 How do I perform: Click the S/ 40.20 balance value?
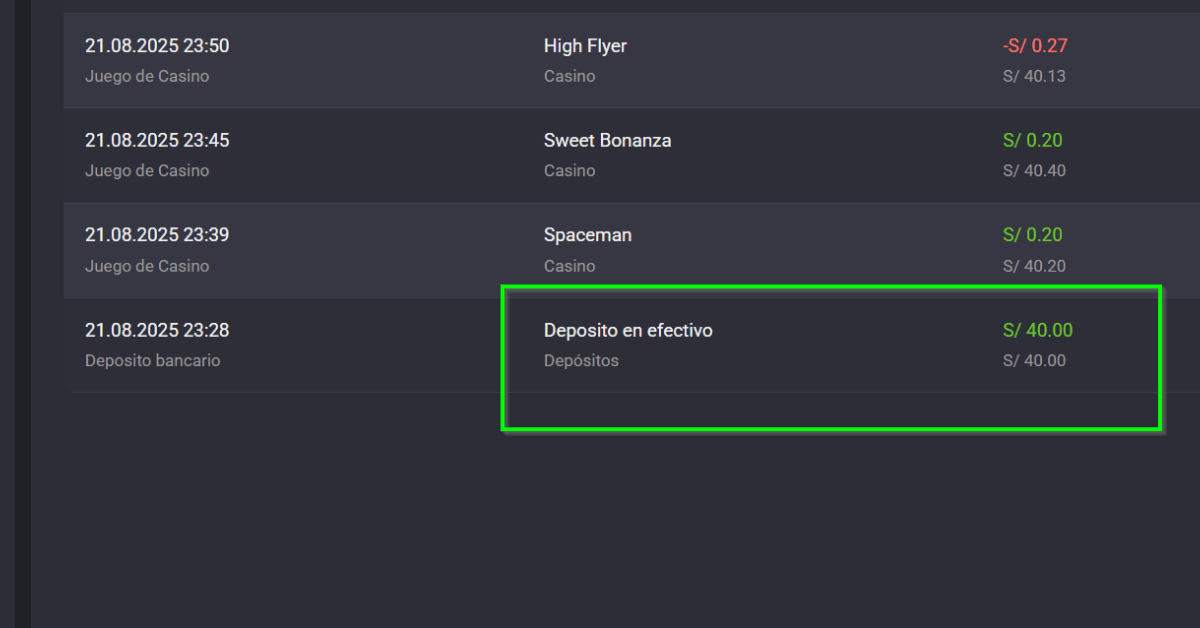[x=1034, y=266]
